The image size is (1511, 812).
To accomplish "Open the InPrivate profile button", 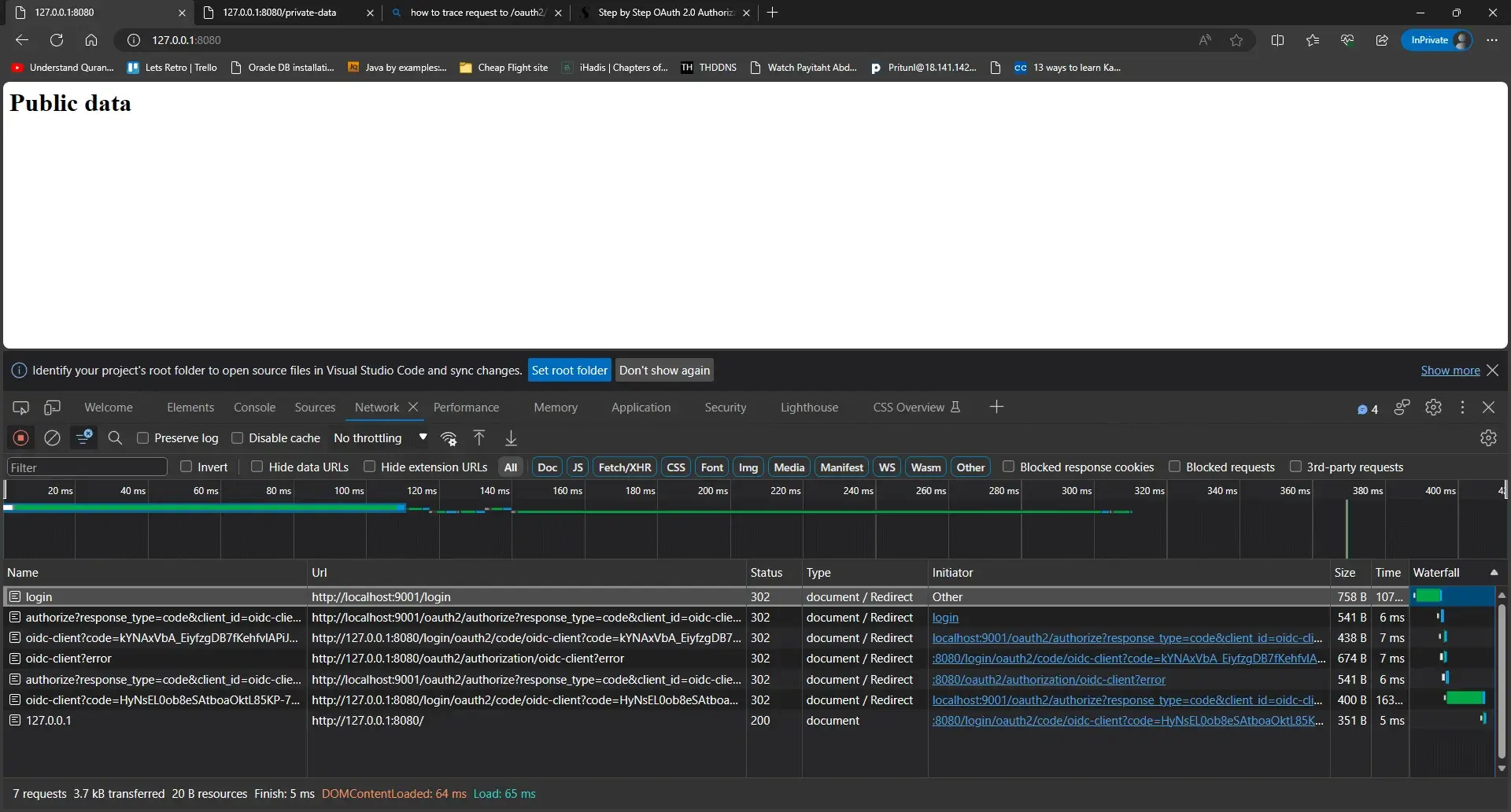I will tap(1437, 40).
